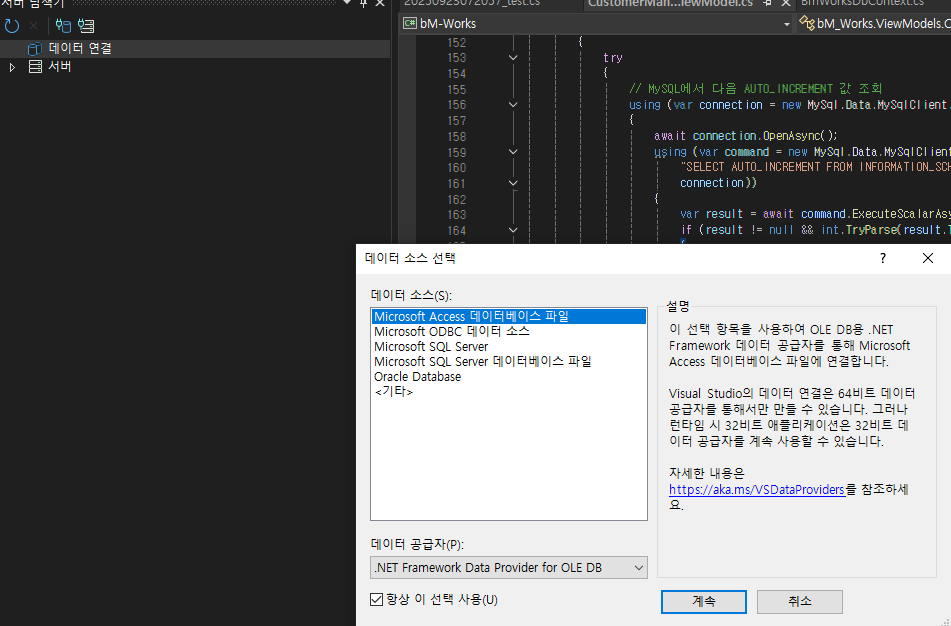Select the 서버 node in Server Explorer
951x626 pixels.
click(60, 67)
